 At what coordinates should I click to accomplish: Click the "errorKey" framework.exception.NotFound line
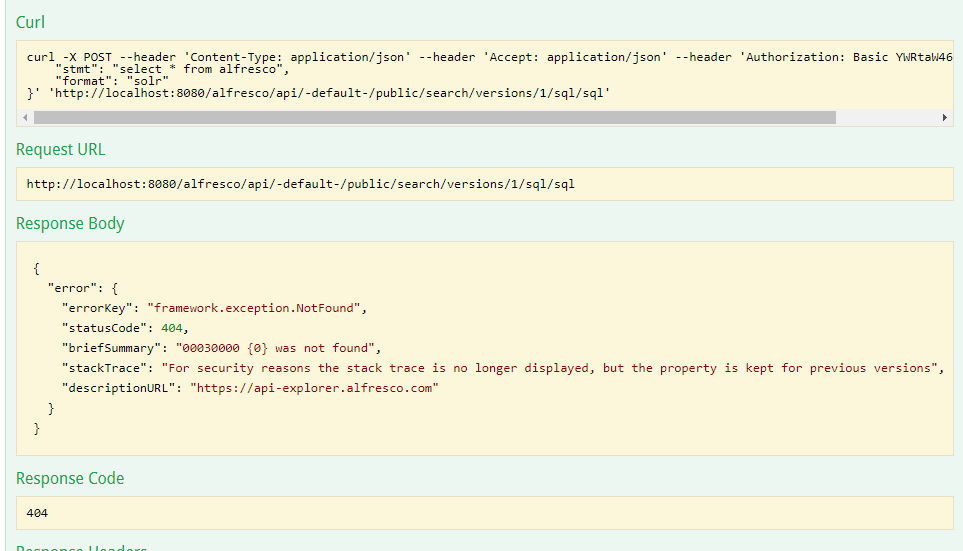click(214, 308)
